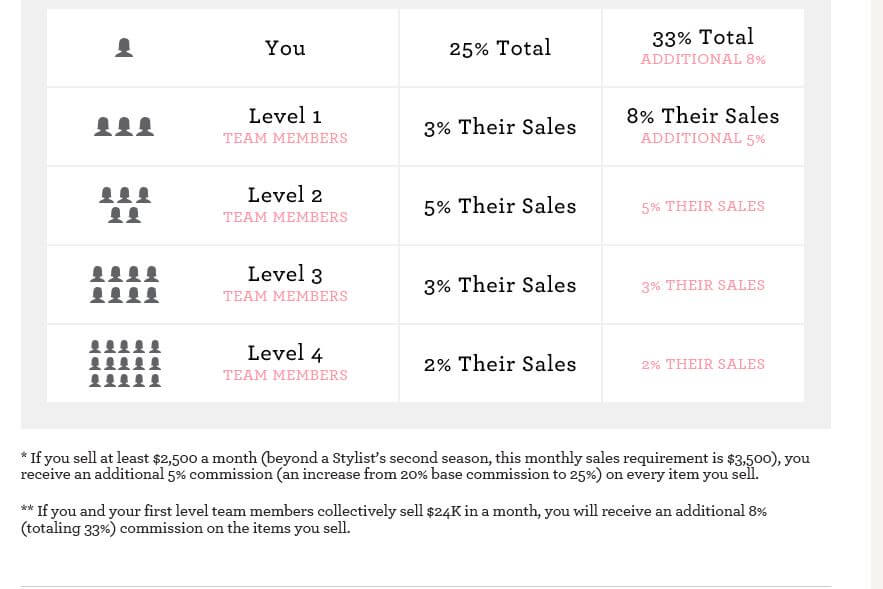Click black '5% Their Sales' in Level 2 row
The width and height of the screenshot is (883, 589).
point(500,206)
